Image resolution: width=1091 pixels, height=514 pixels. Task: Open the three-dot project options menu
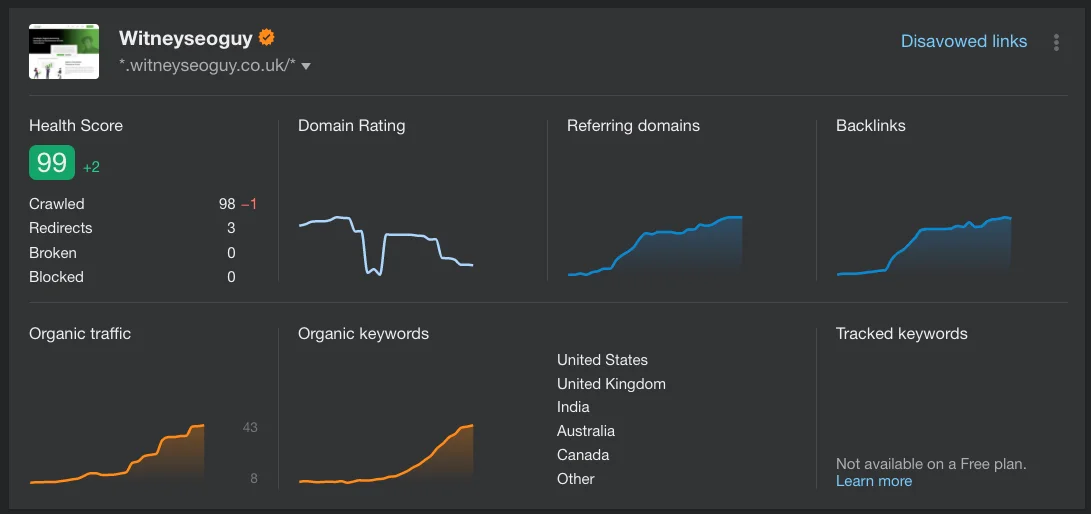click(x=1056, y=42)
